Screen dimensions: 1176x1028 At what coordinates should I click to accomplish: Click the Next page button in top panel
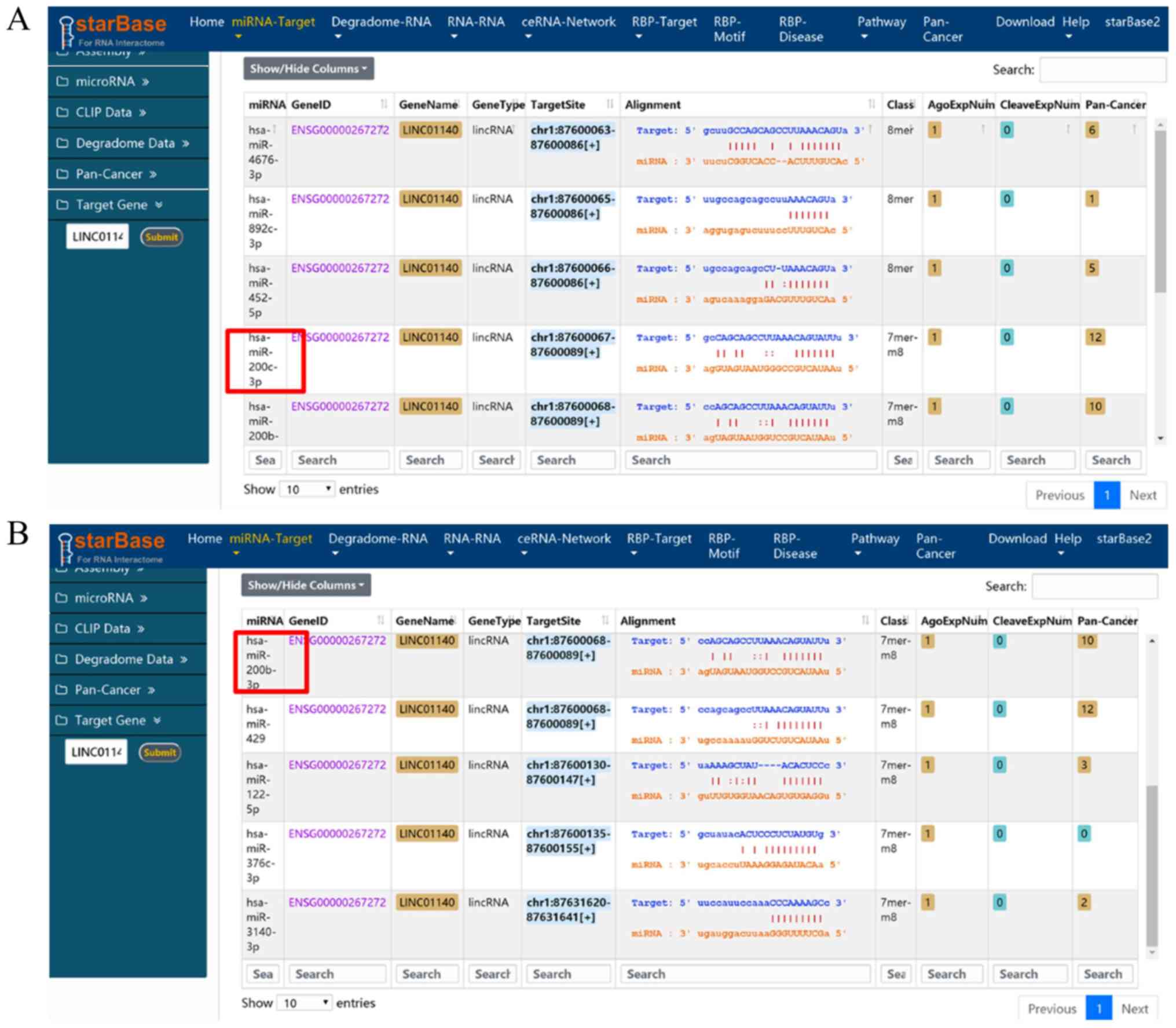1142,495
